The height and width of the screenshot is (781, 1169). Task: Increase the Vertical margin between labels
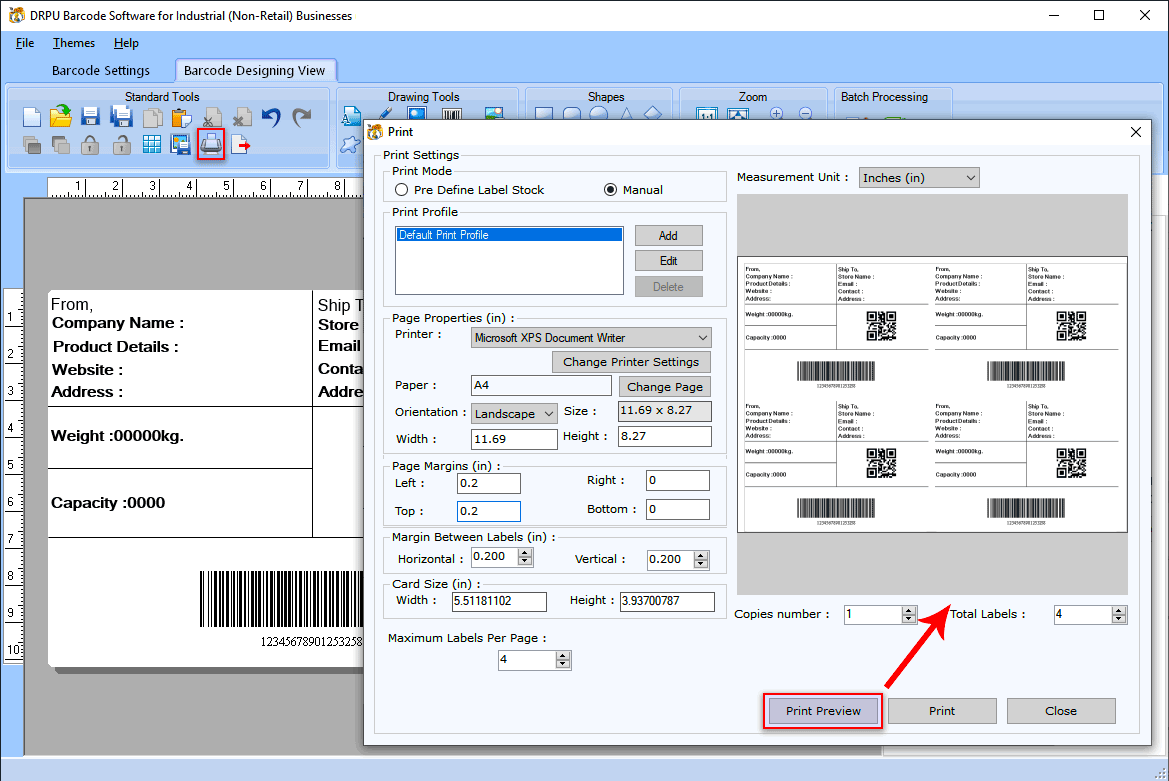click(701, 555)
